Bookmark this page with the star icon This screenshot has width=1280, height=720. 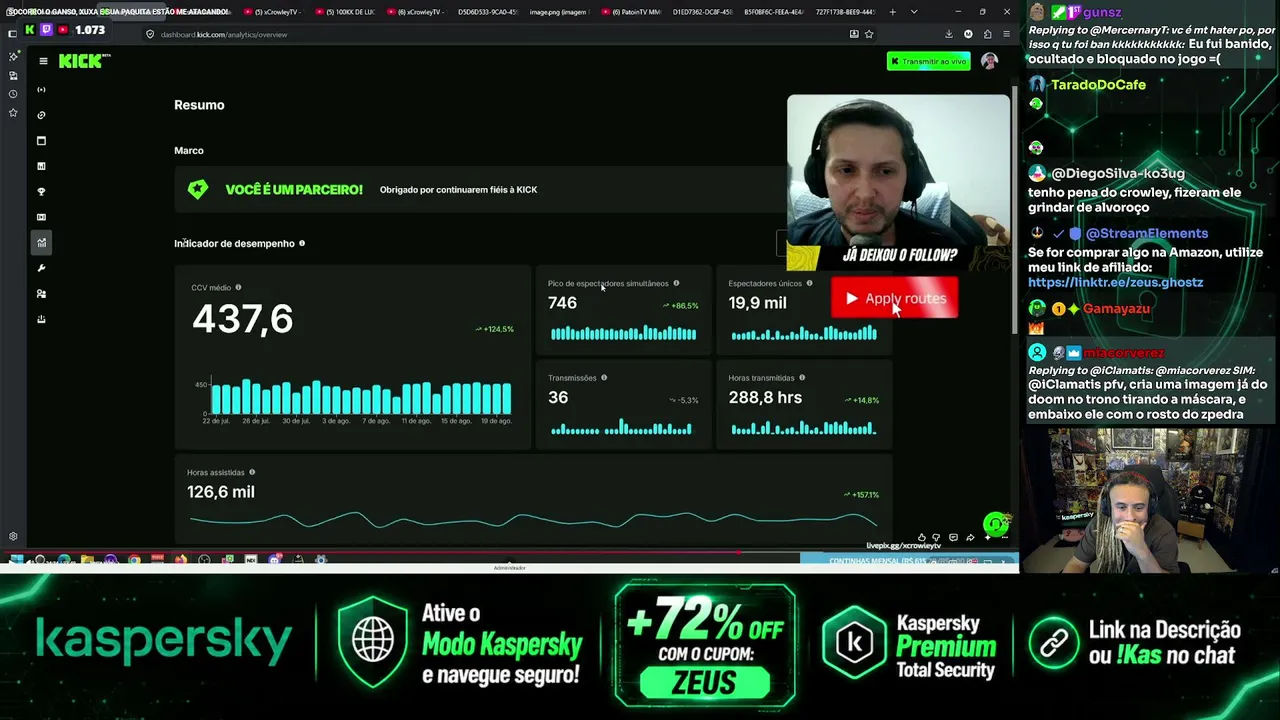pyautogui.click(x=869, y=34)
